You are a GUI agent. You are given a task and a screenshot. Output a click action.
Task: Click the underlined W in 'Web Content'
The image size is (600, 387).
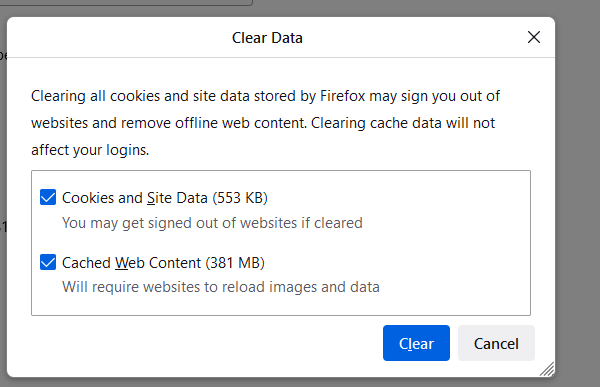point(122,263)
